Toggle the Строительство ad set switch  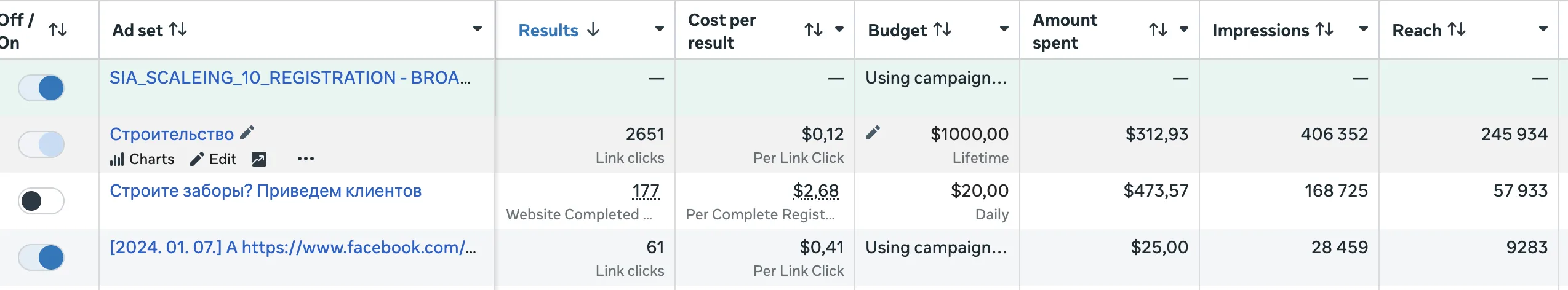point(41,144)
